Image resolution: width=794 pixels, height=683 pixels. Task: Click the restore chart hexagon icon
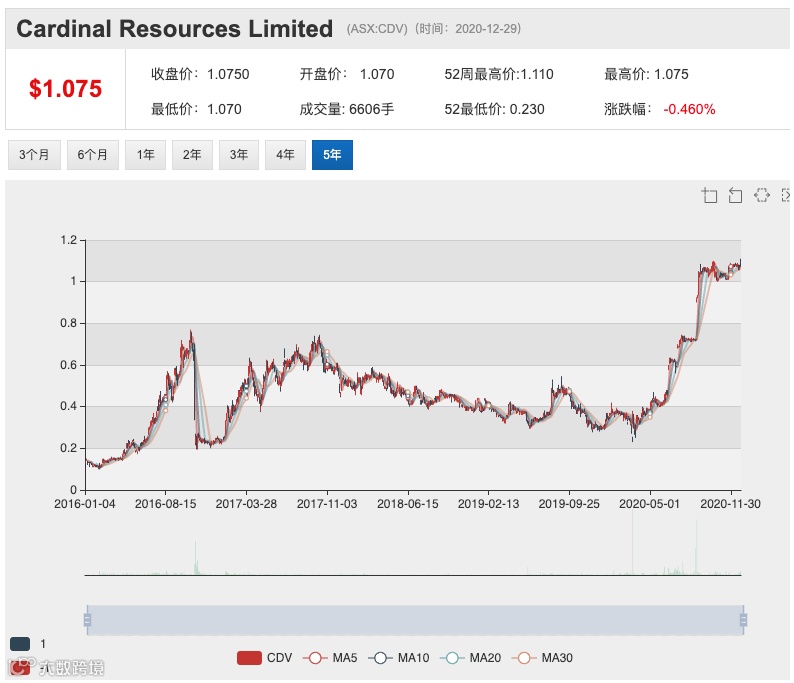(762, 195)
